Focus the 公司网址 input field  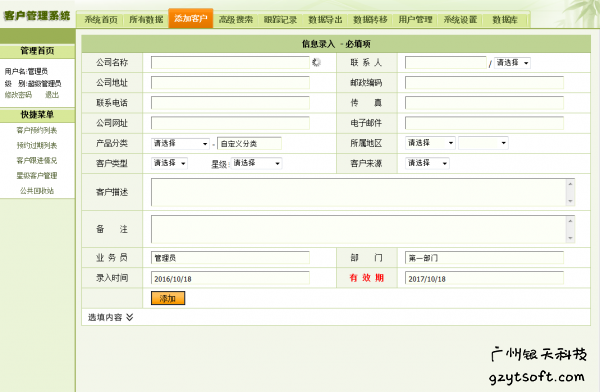coord(230,123)
